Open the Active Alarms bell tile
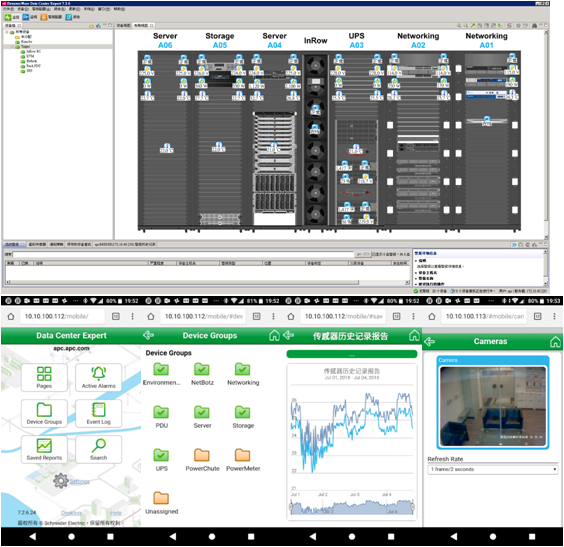This screenshot has width=564, height=547. click(99, 377)
